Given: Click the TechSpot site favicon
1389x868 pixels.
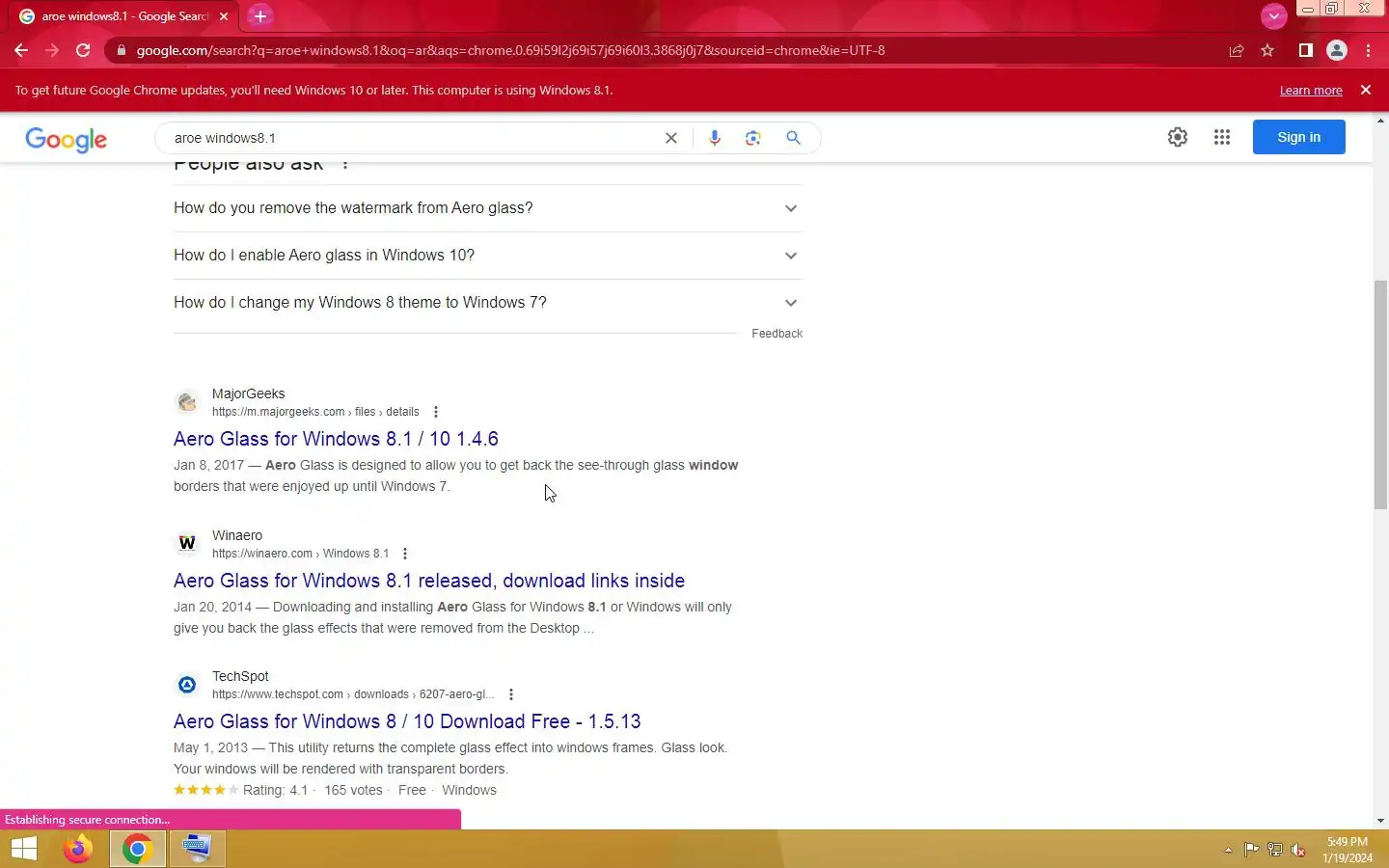Looking at the screenshot, I should pyautogui.click(x=187, y=685).
